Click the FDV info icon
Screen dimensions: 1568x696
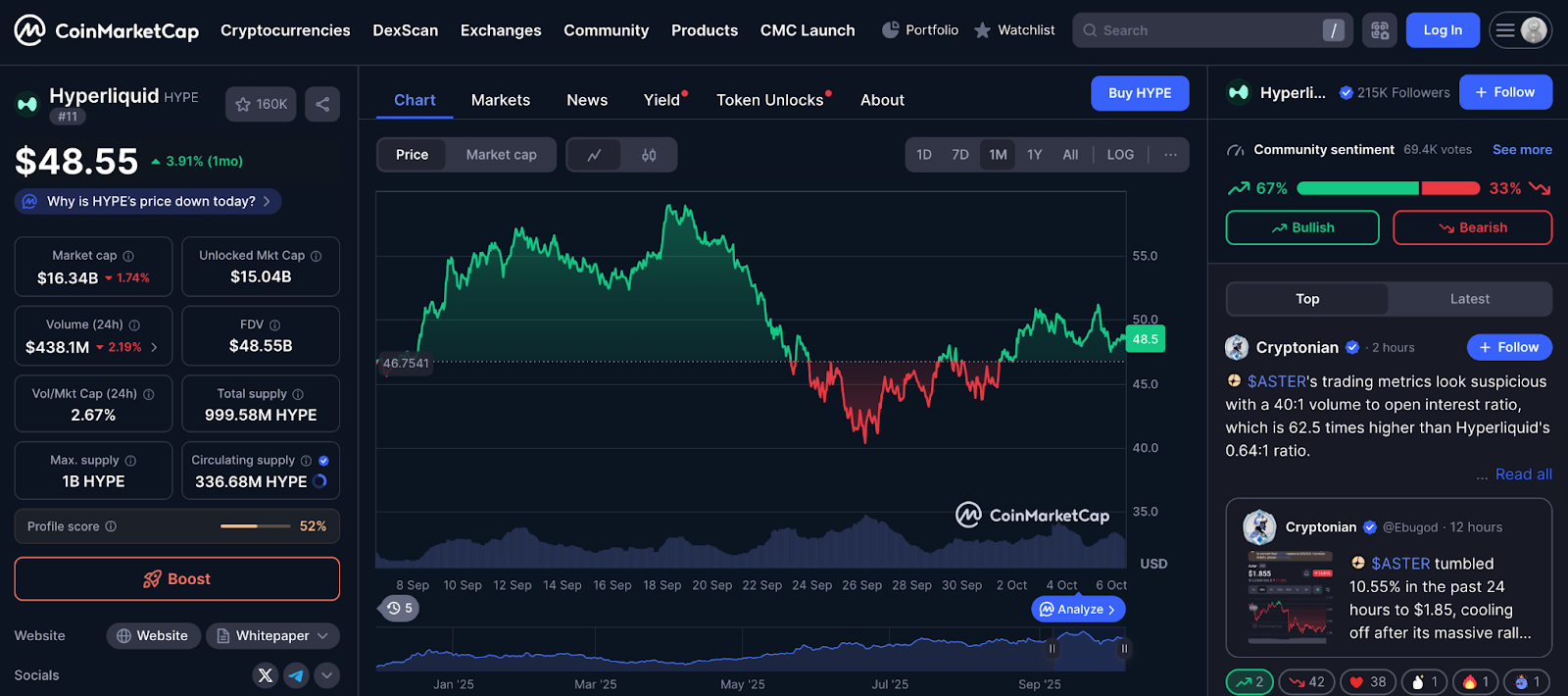(x=274, y=325)
